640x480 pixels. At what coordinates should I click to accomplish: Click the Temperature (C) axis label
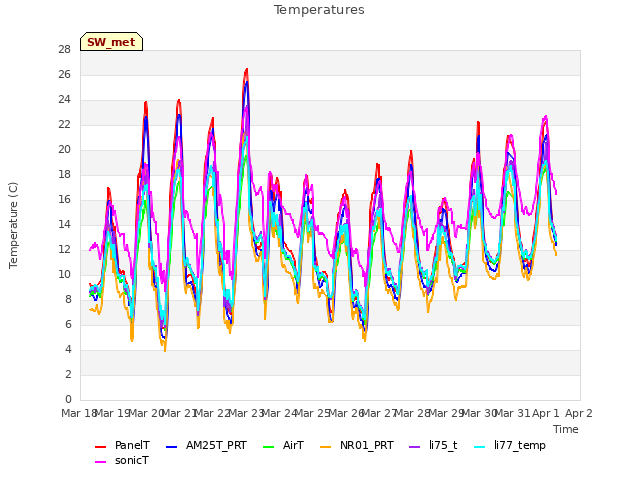click(x=13, y=225)
